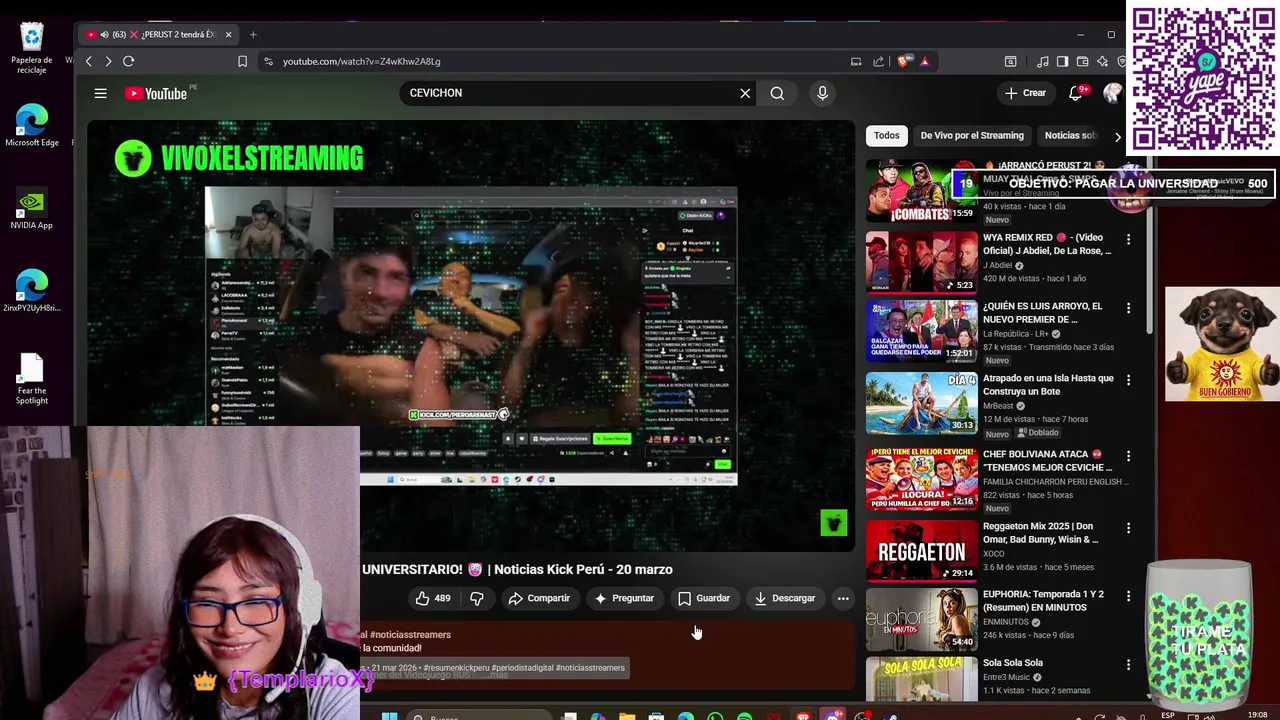Open the MrBeast island video thumbnail

[x=921, y=403]
